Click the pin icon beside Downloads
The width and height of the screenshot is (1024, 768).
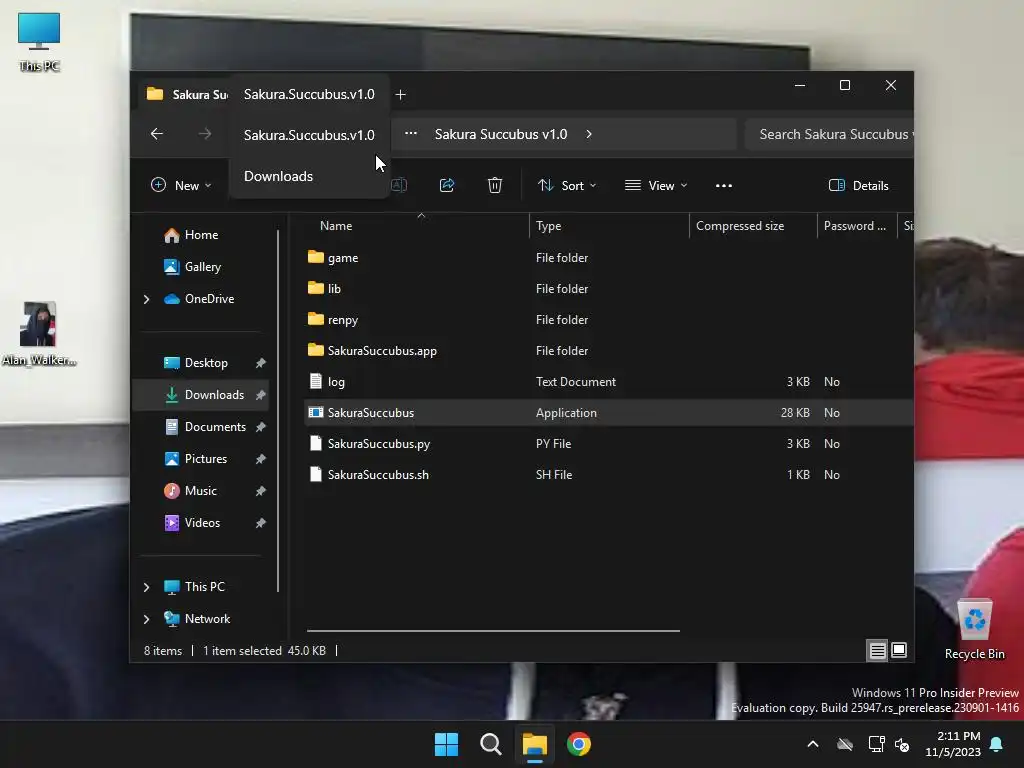click(x=261, y=395)
